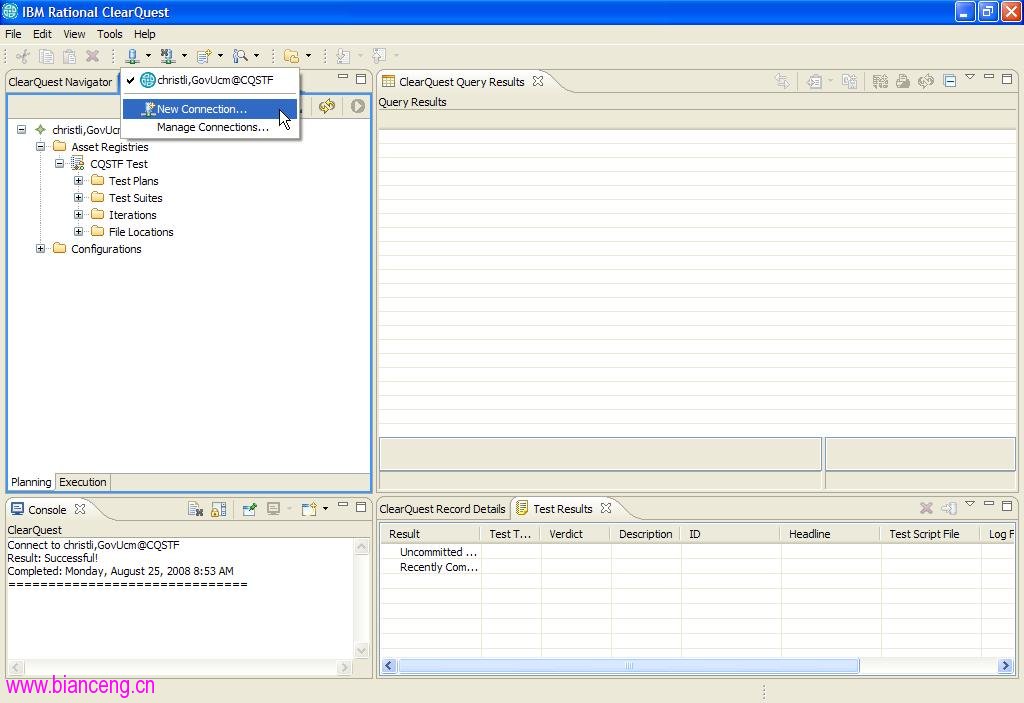The width and height of the screenshot is (1024, 703).
Task: Click the export icon in Query Results toolbar
Action: 814,81
